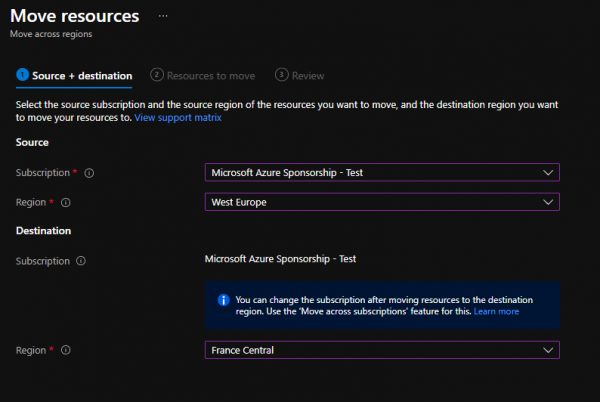
Task: Click the chevron arrow on Microsoft Azure Sponsorship dropdown
Action: coord(548,173)
